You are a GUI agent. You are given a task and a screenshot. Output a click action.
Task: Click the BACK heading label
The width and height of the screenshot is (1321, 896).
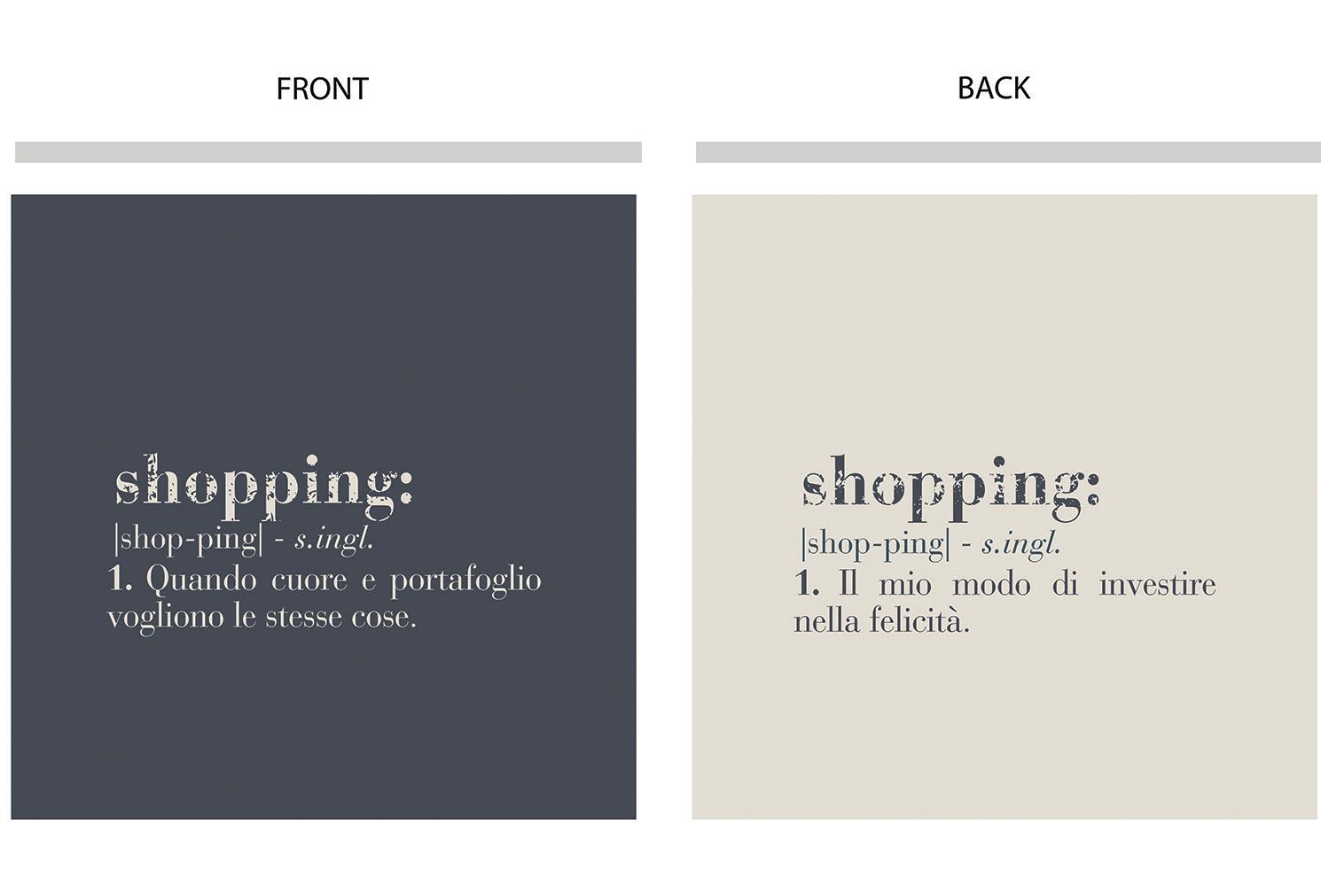click(x=993, y=88)
